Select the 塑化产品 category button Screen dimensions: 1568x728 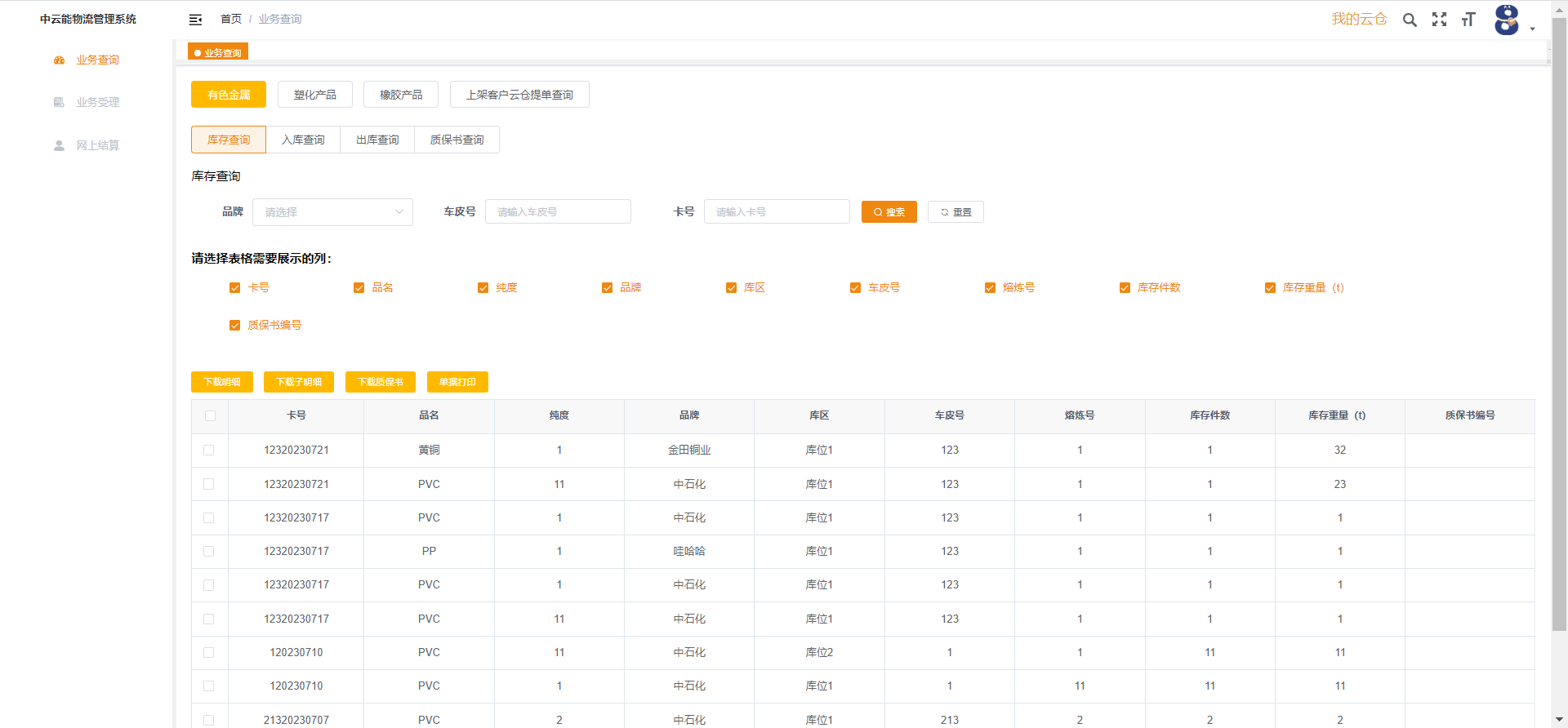(x=315, y=95)
